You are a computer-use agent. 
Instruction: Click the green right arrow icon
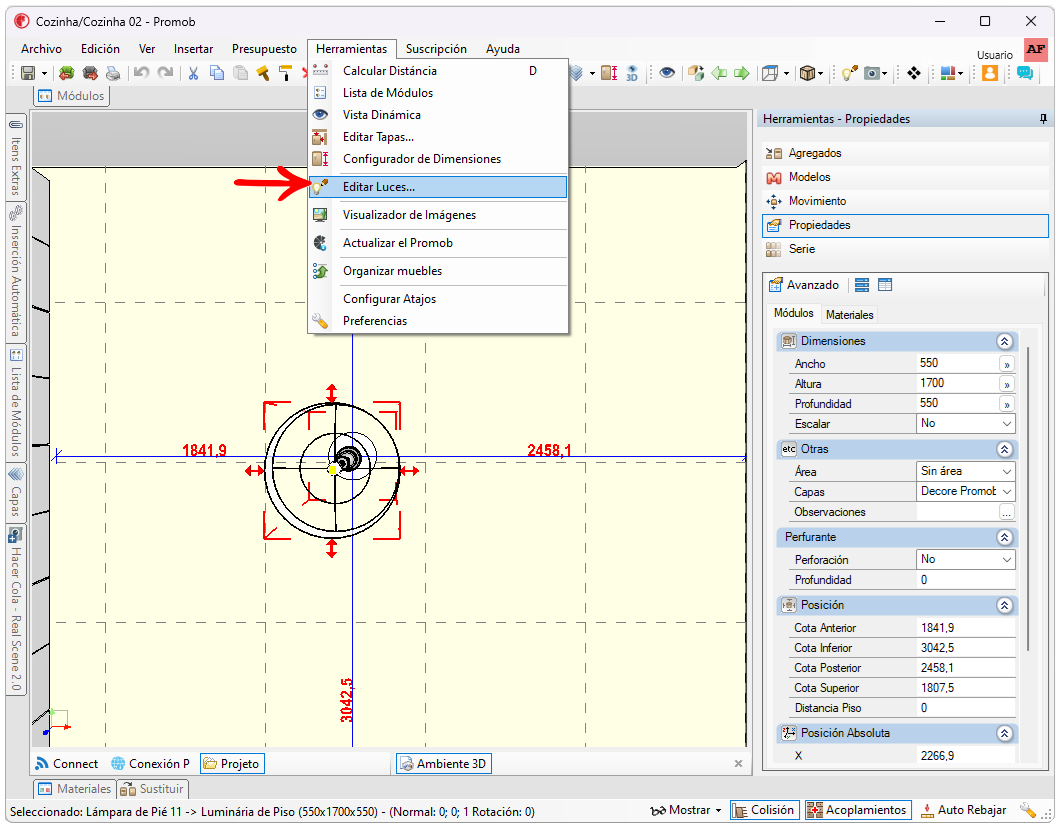tap(742, 72)
